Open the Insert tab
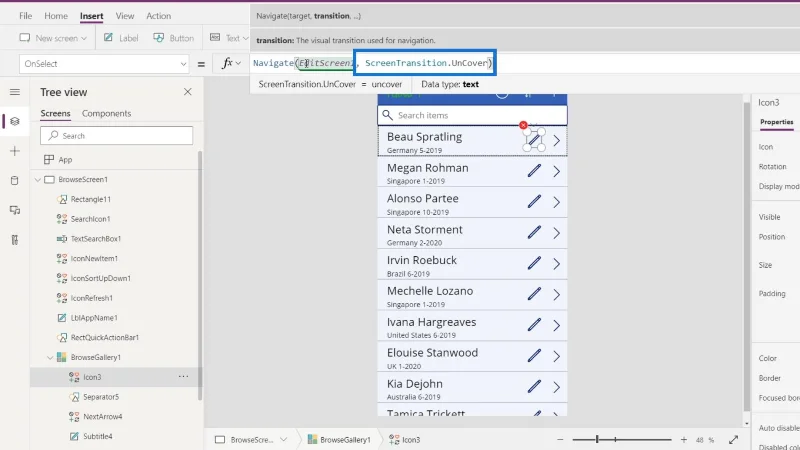This screenshot has width=800, height=450. [x=91, y=16]
